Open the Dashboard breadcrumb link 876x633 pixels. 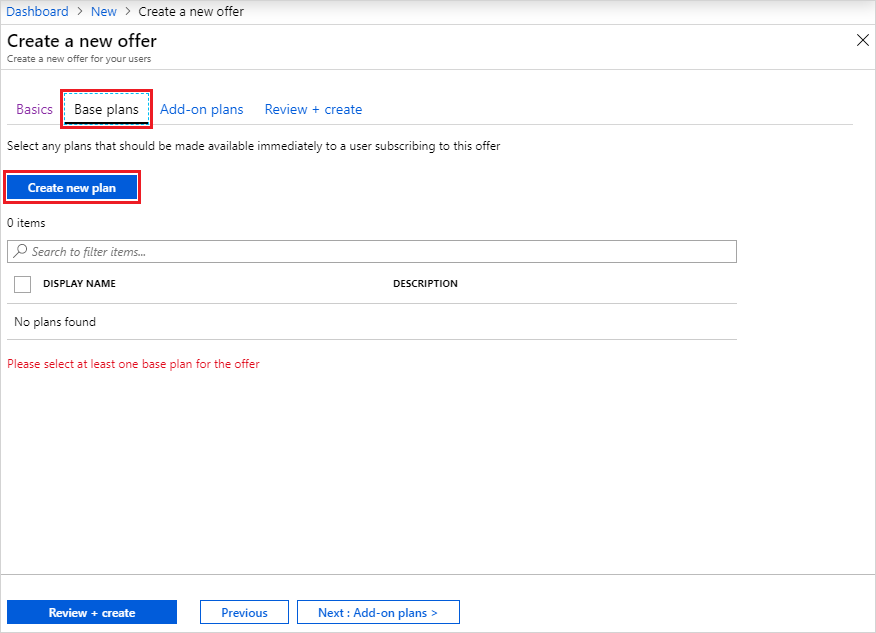(37, 11)
